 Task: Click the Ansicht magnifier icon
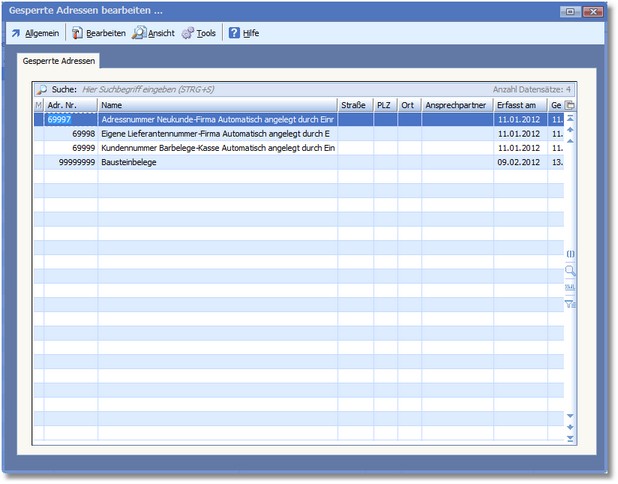[139, 33]
